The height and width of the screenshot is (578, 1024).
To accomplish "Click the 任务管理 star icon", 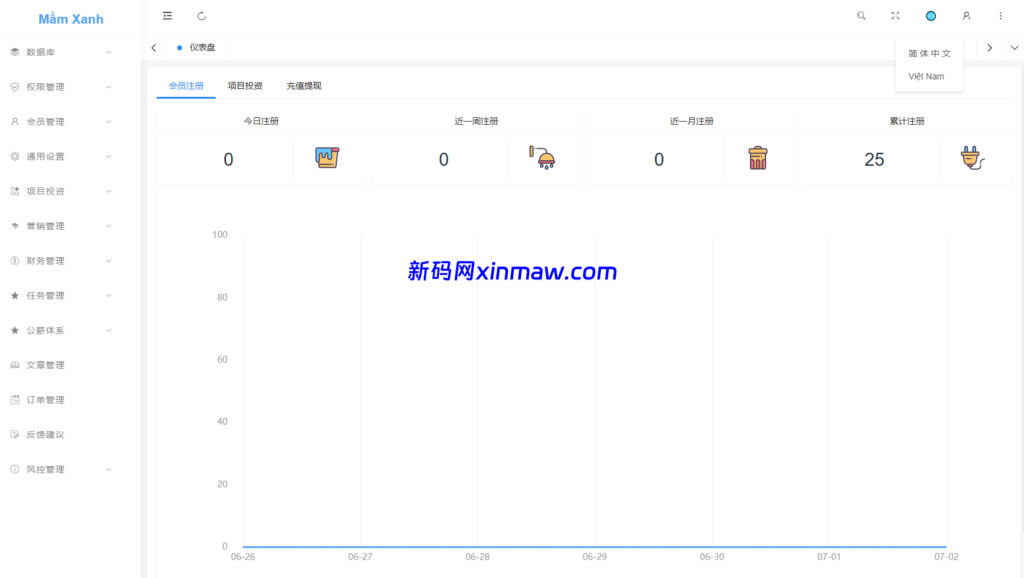I will [14, 295].
